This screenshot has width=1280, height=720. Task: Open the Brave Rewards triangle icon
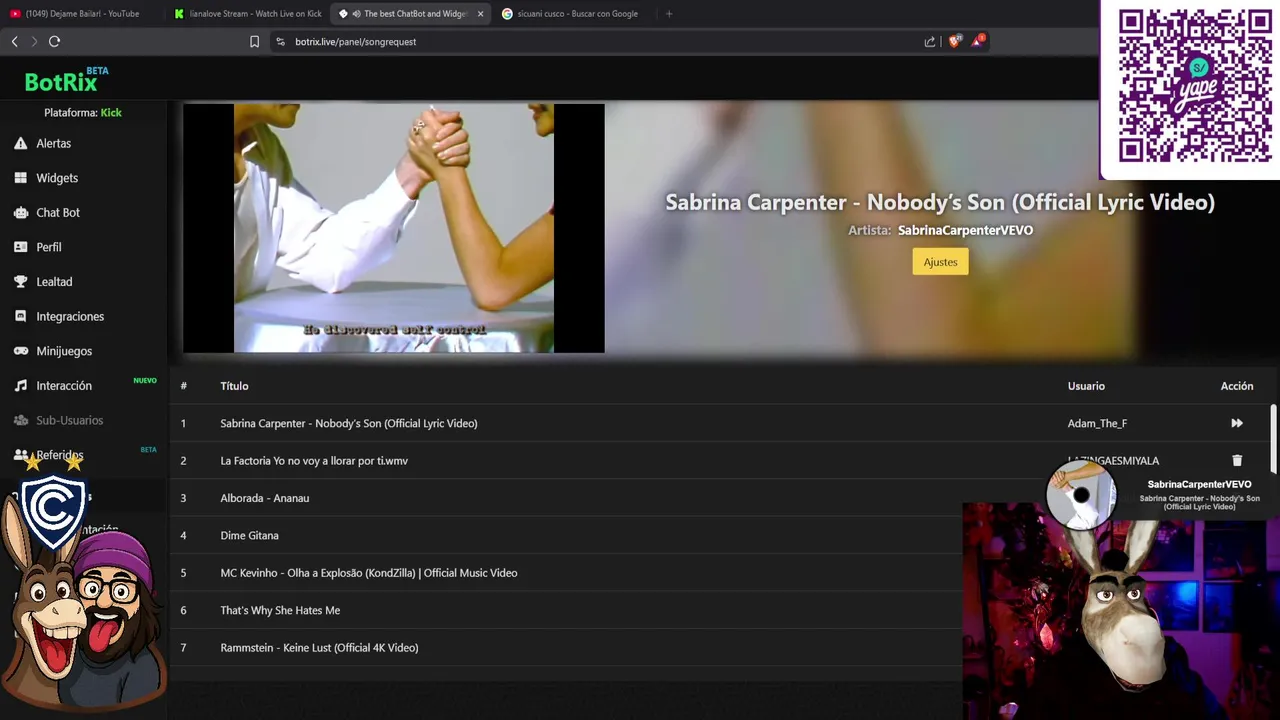click(978, 41)
